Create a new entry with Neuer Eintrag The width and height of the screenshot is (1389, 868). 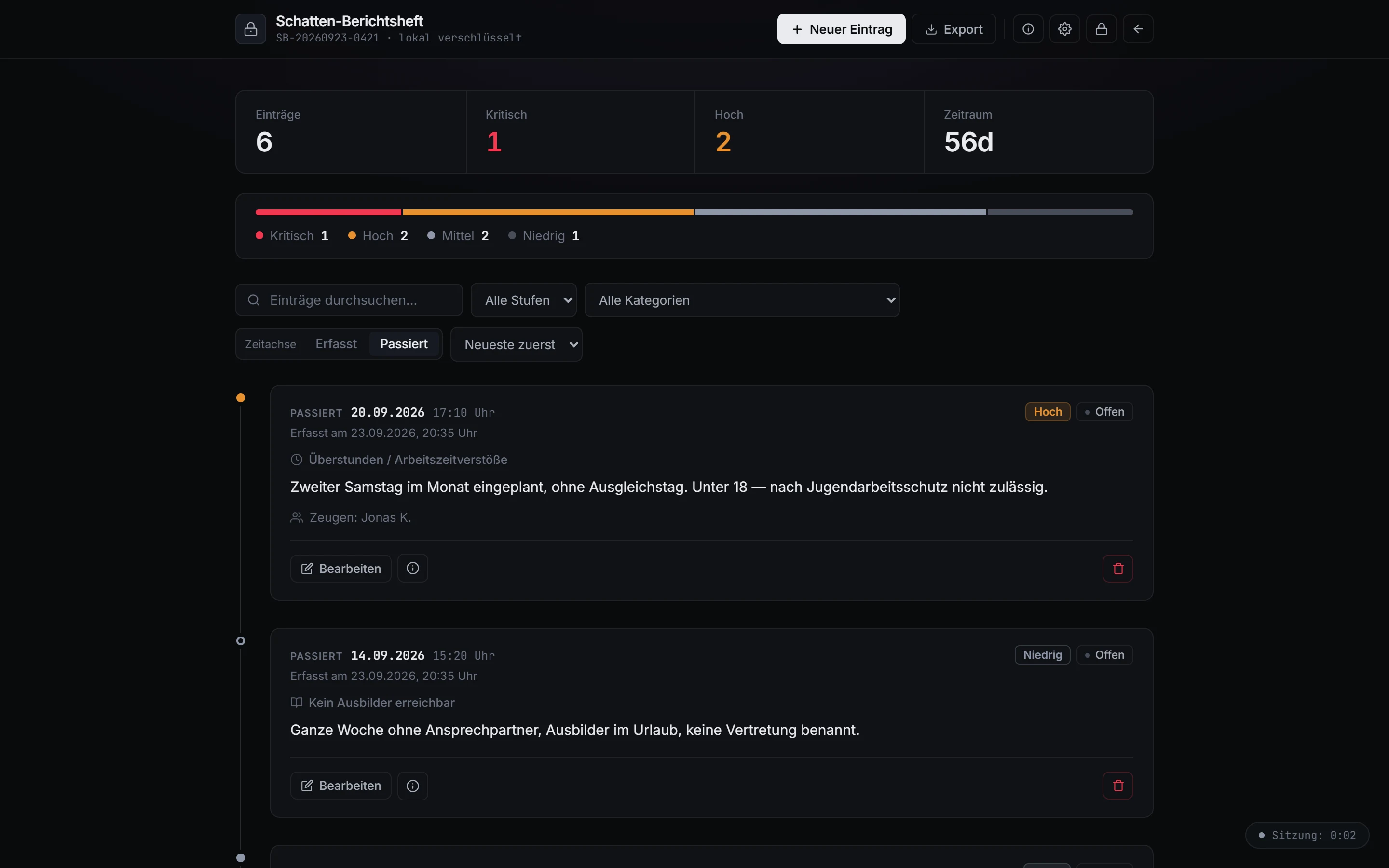coord(841,29)
